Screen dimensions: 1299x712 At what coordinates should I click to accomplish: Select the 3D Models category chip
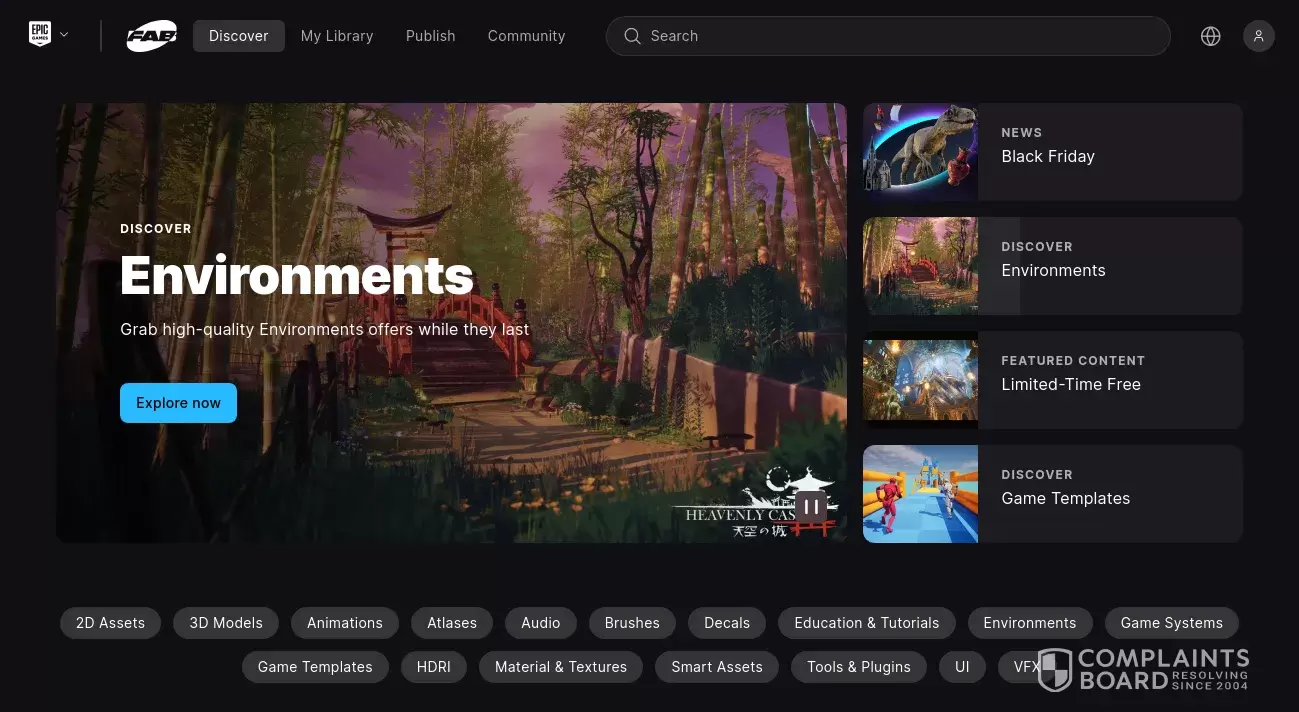[226, 623]
